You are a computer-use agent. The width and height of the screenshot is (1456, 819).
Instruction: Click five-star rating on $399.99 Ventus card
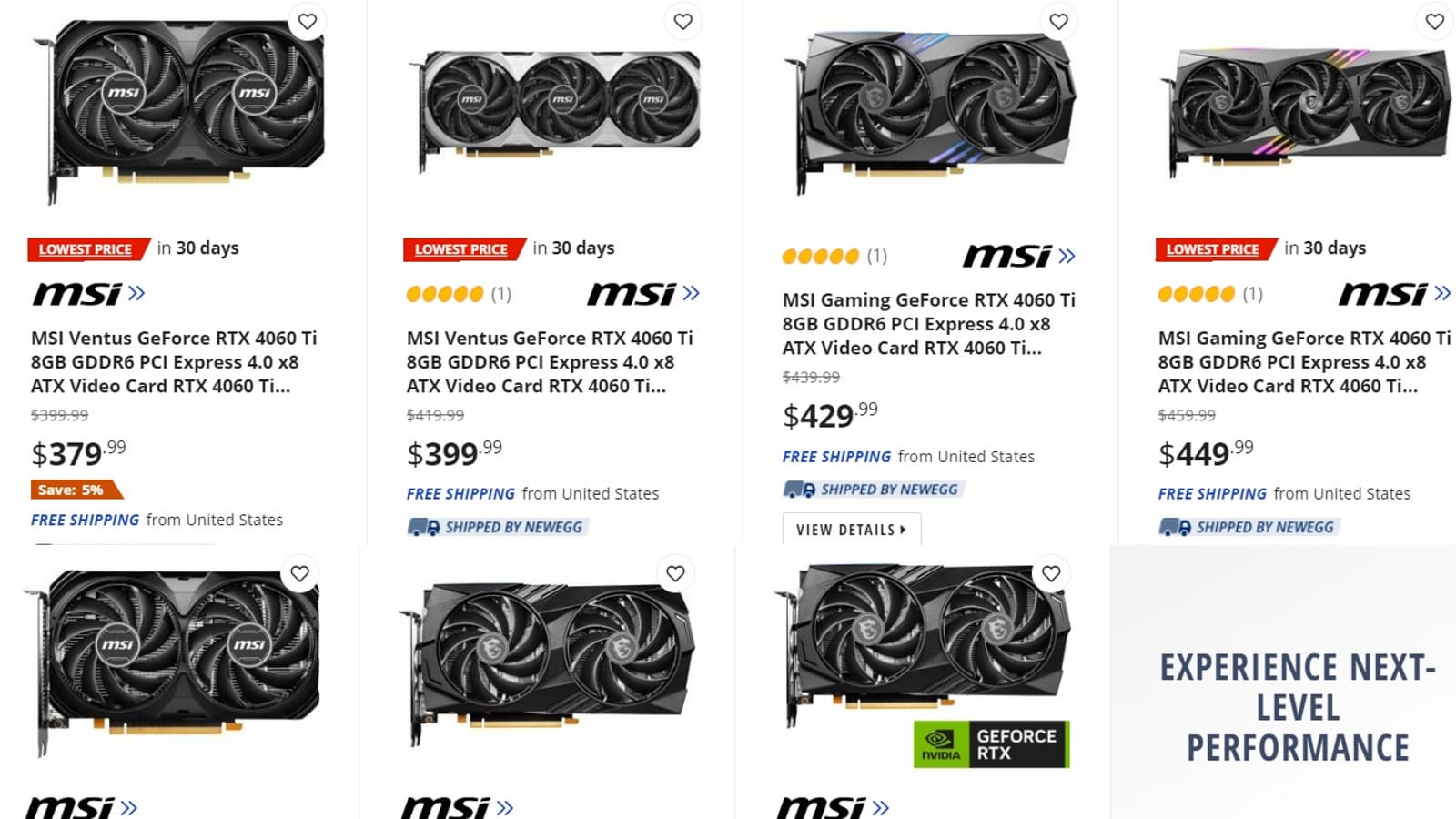(x=445, y=294)
